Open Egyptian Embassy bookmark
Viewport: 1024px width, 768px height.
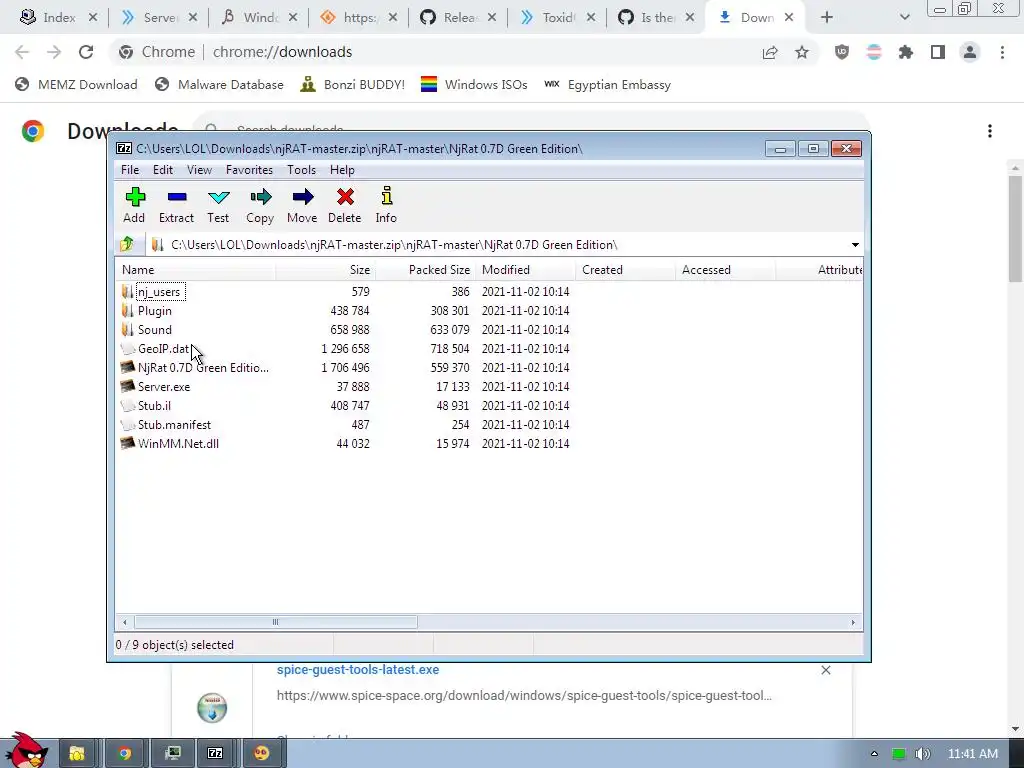[607, 85]
